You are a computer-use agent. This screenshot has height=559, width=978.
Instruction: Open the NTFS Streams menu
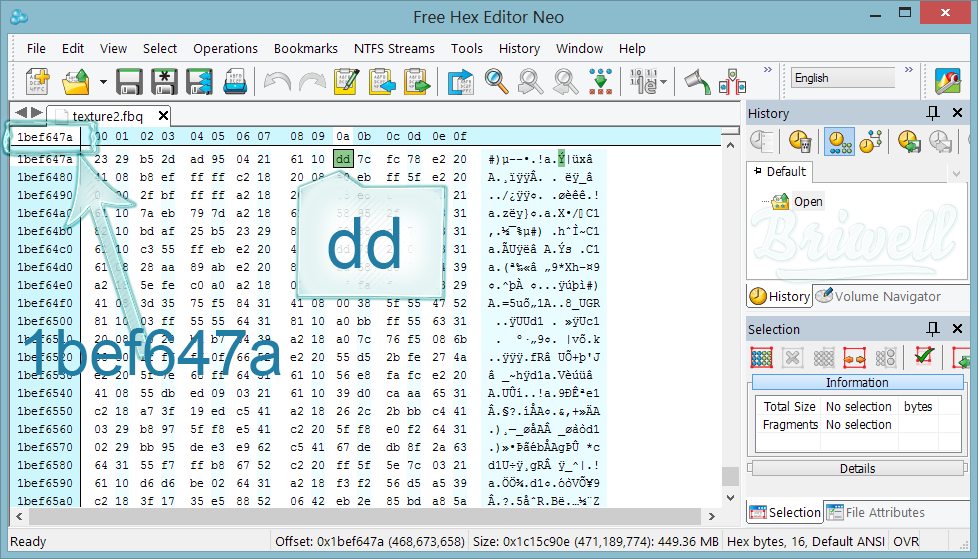click(x=394, y=49)
